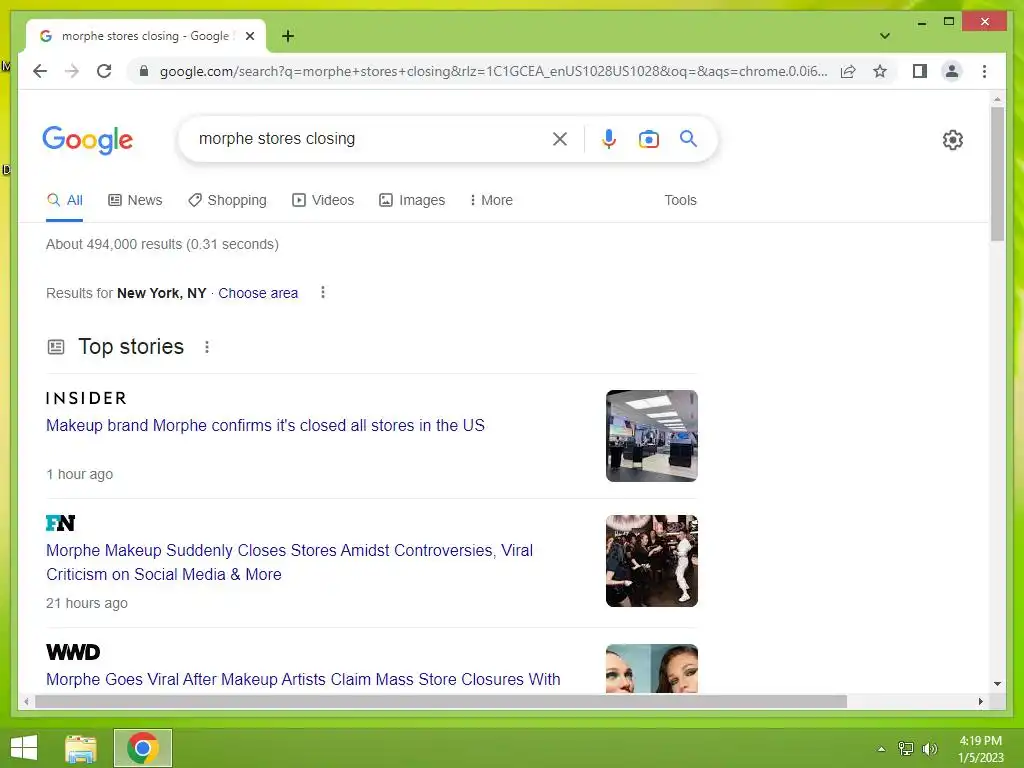
Task: Open FN article on Morphe closing stores
Action: 289,562
